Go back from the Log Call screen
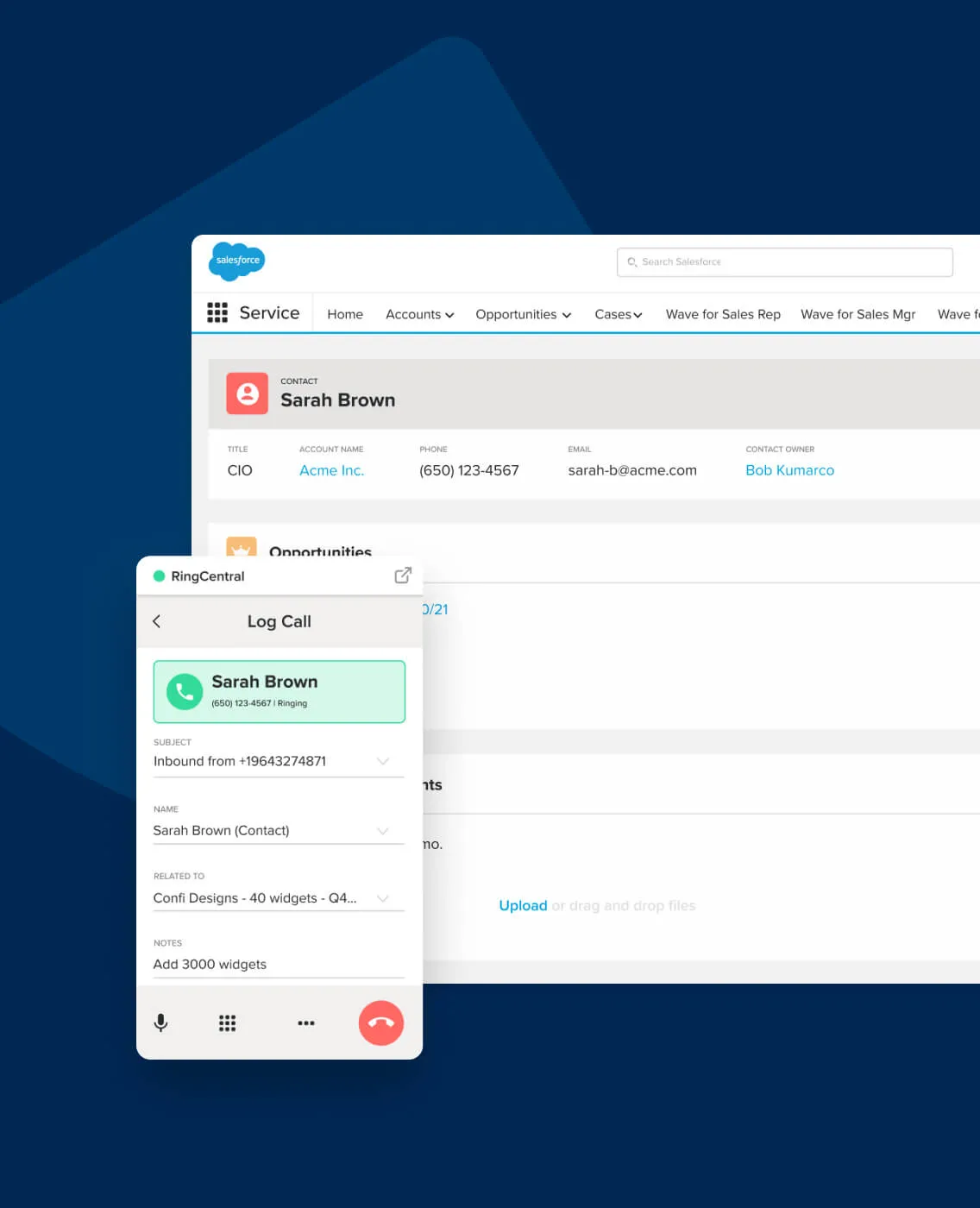The height and width of the screenshot is (1208, 980). pyautogui.click(x=156, y=621)
